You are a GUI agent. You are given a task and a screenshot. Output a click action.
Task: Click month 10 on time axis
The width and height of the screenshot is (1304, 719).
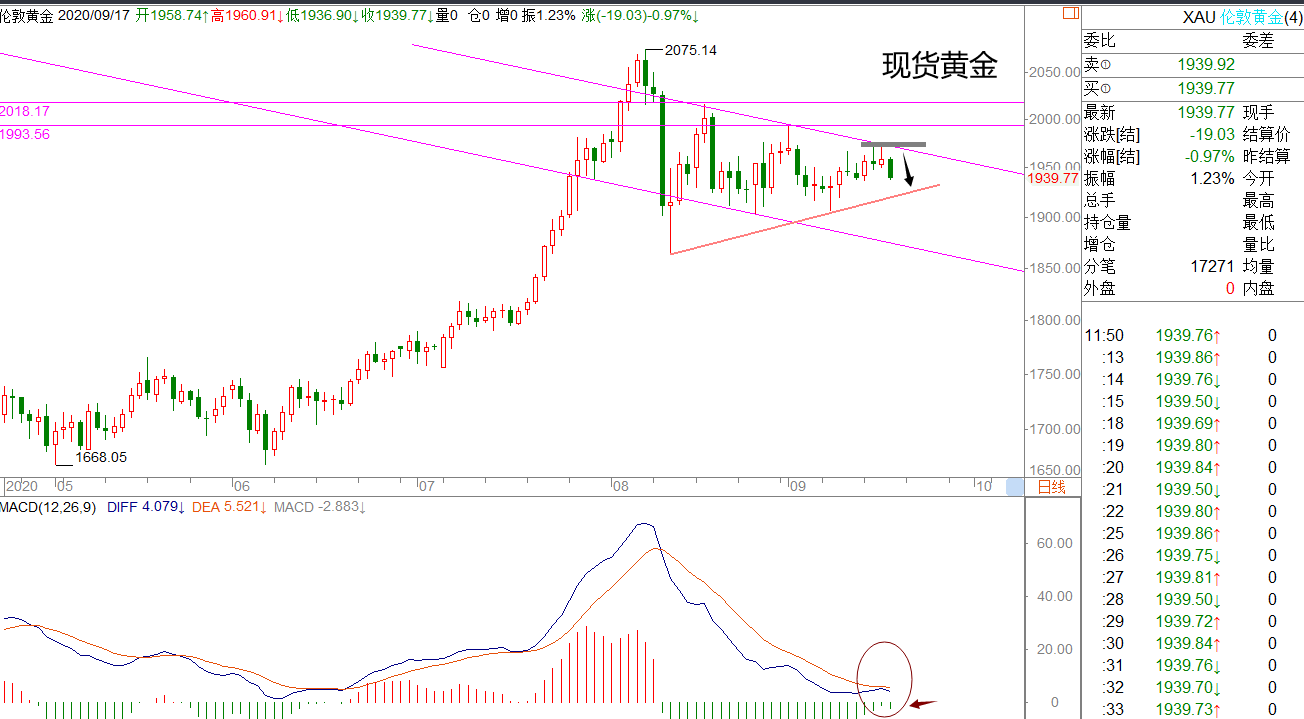click(984, 487)
